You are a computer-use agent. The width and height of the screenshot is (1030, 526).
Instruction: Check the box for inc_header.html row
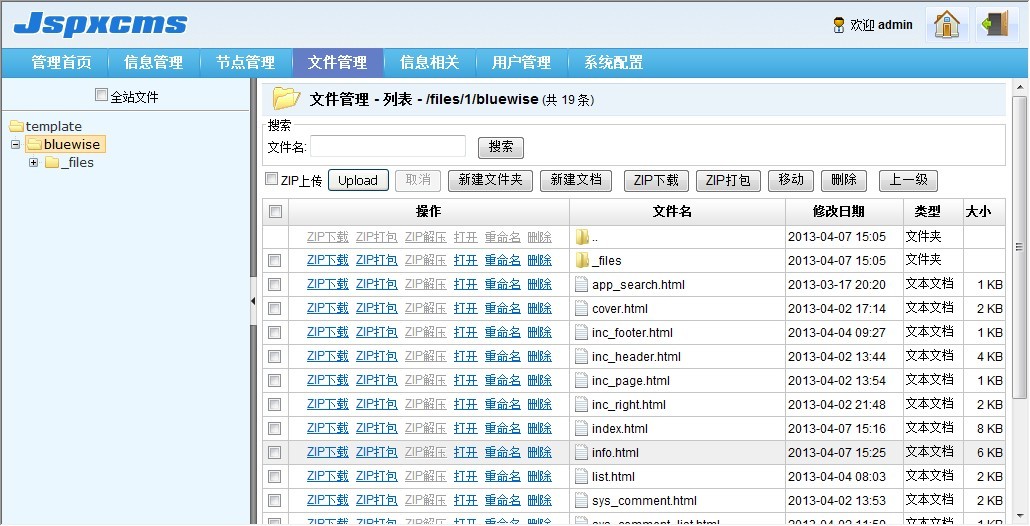tap(275, 357)
